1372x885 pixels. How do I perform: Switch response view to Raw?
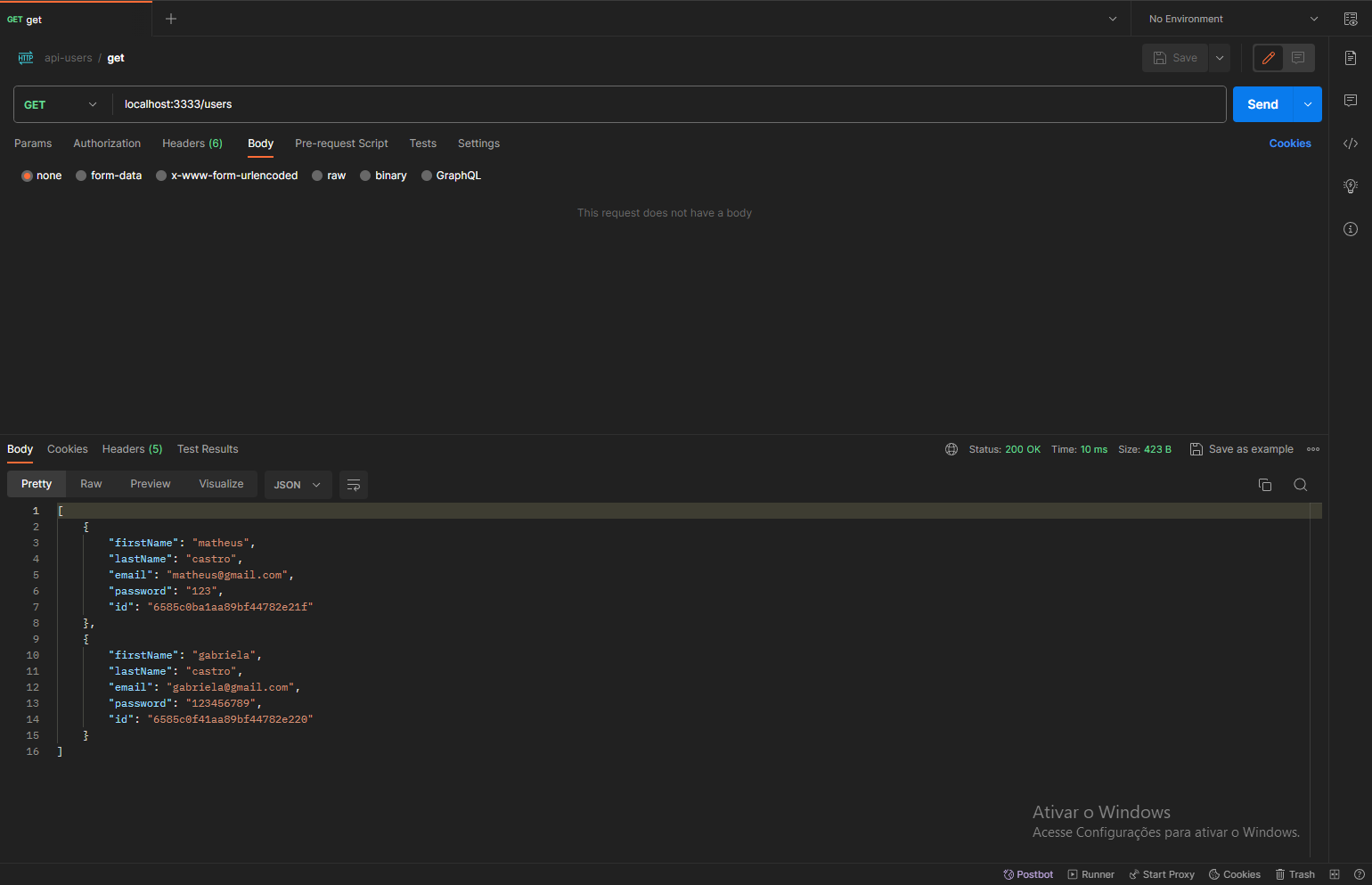(x=91, y=484)
